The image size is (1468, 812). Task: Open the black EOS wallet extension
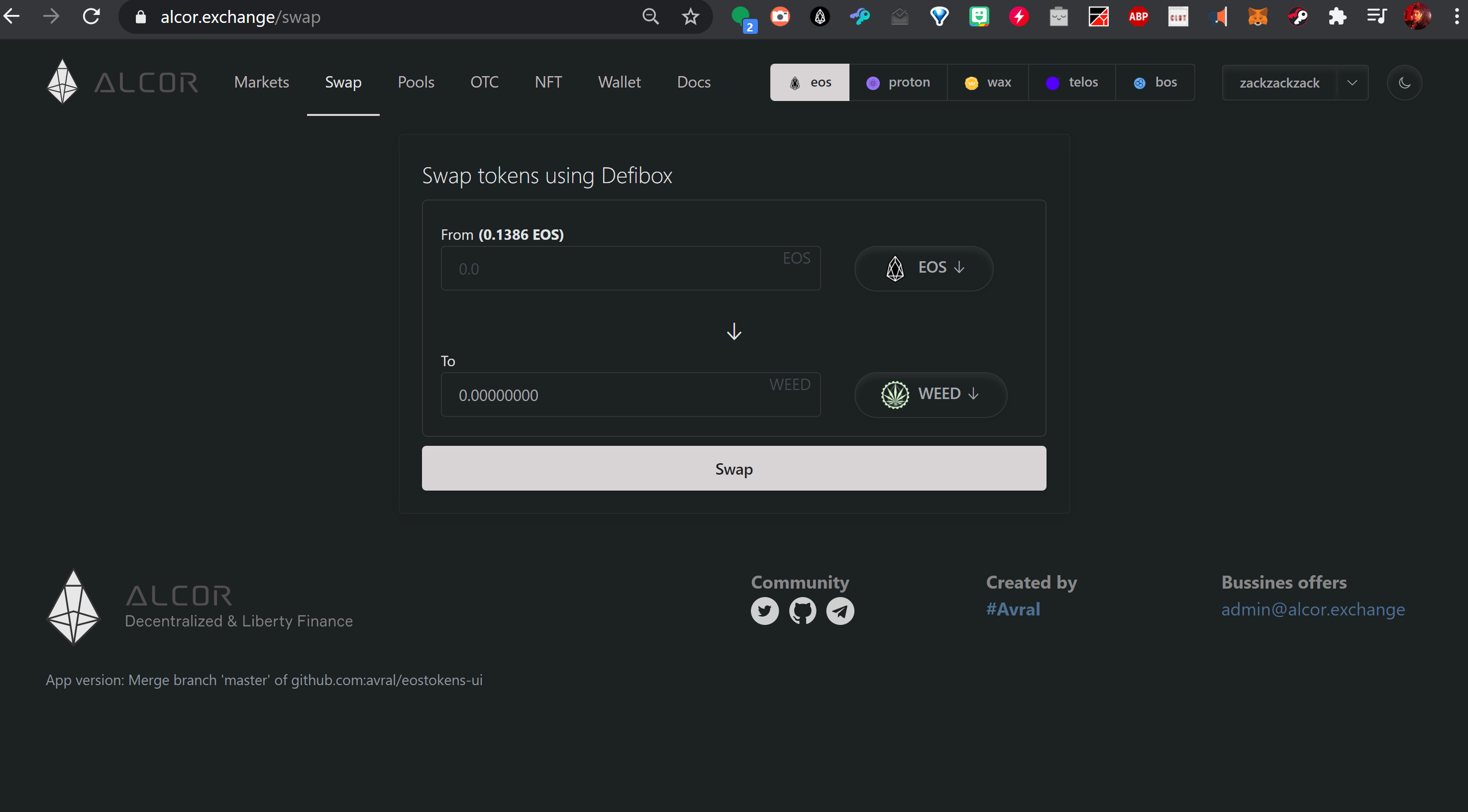click(820, 16)
